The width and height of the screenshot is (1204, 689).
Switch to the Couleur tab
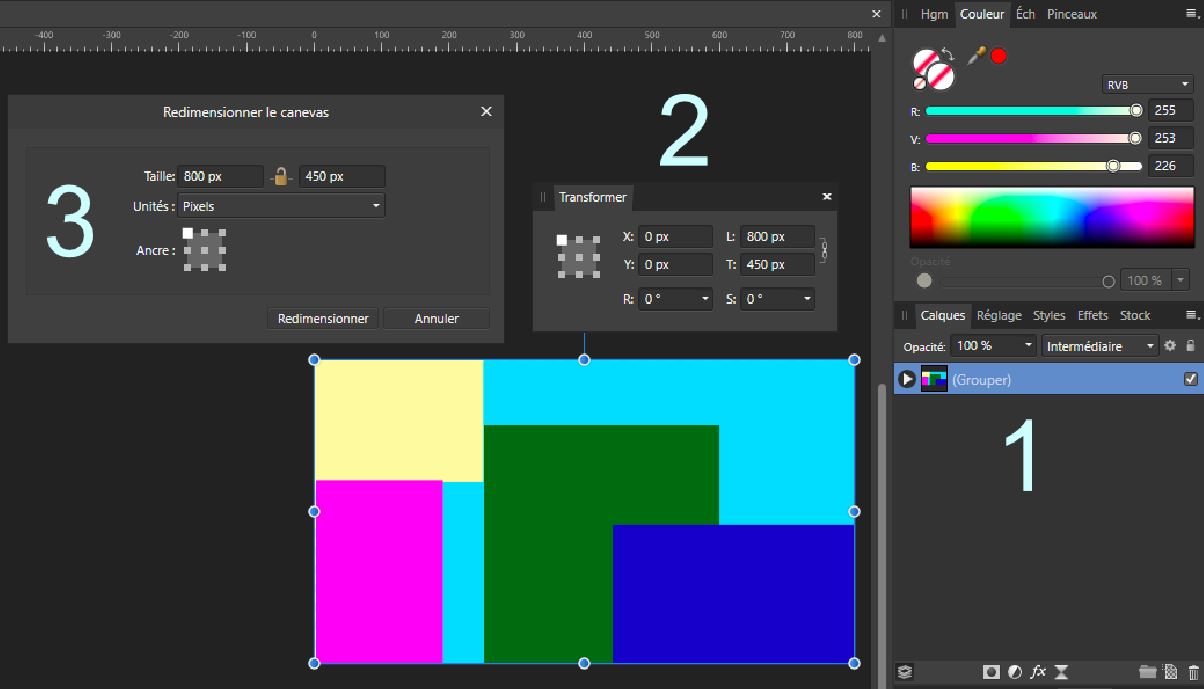click(x=982, y=14)
